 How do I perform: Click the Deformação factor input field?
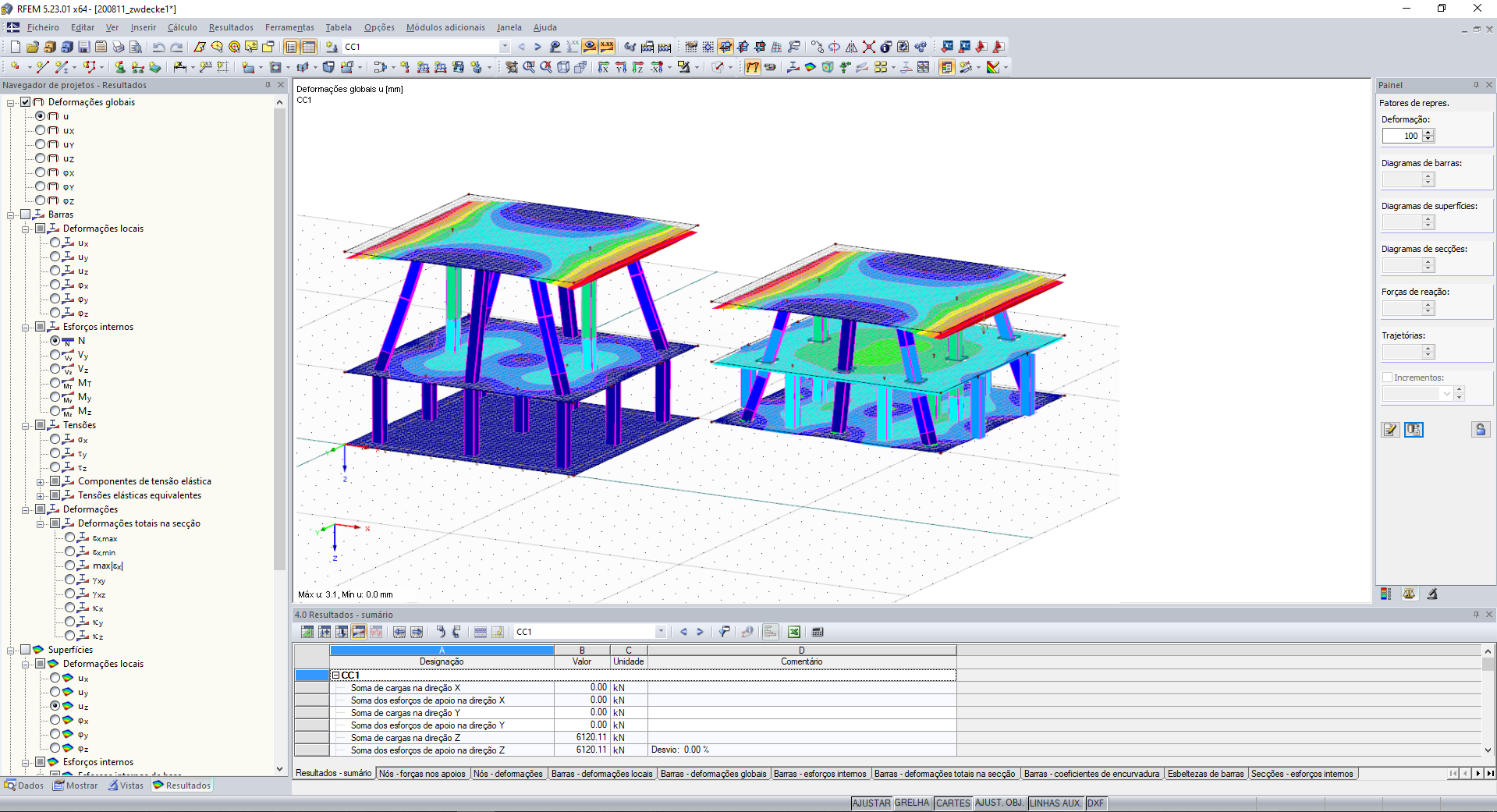1402,136
